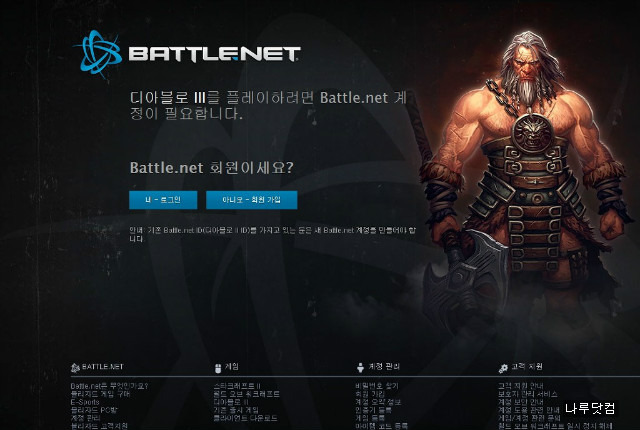
Task: Click the 아니오 - 회원 가입 button
Action: click(x=251, y=200)
